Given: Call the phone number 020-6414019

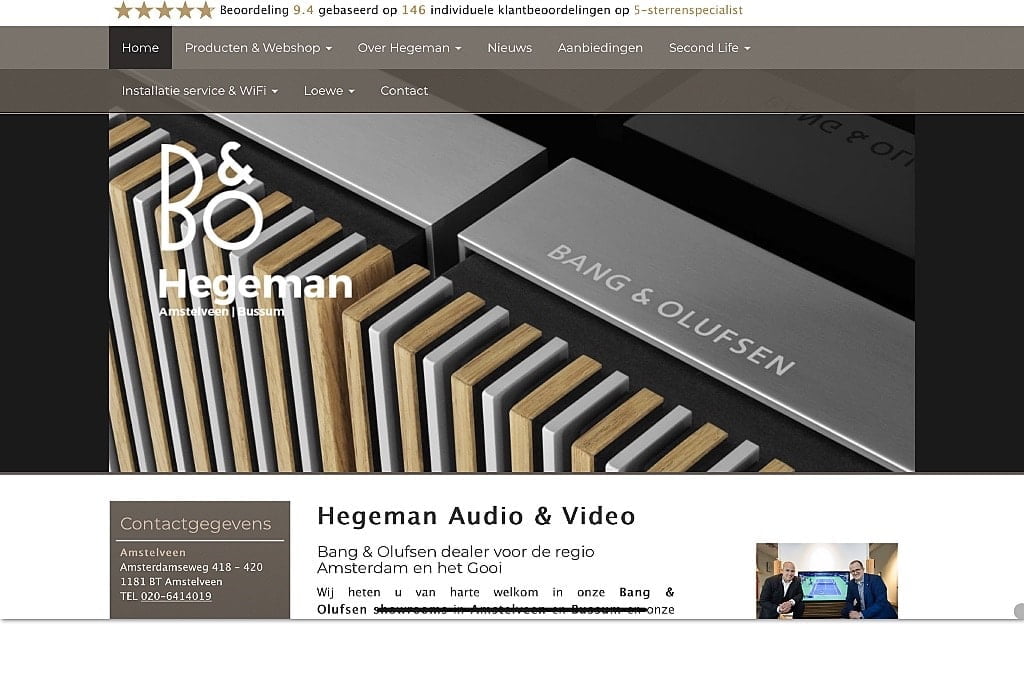Looking at the screenshot, I should [x=176, y=596].
